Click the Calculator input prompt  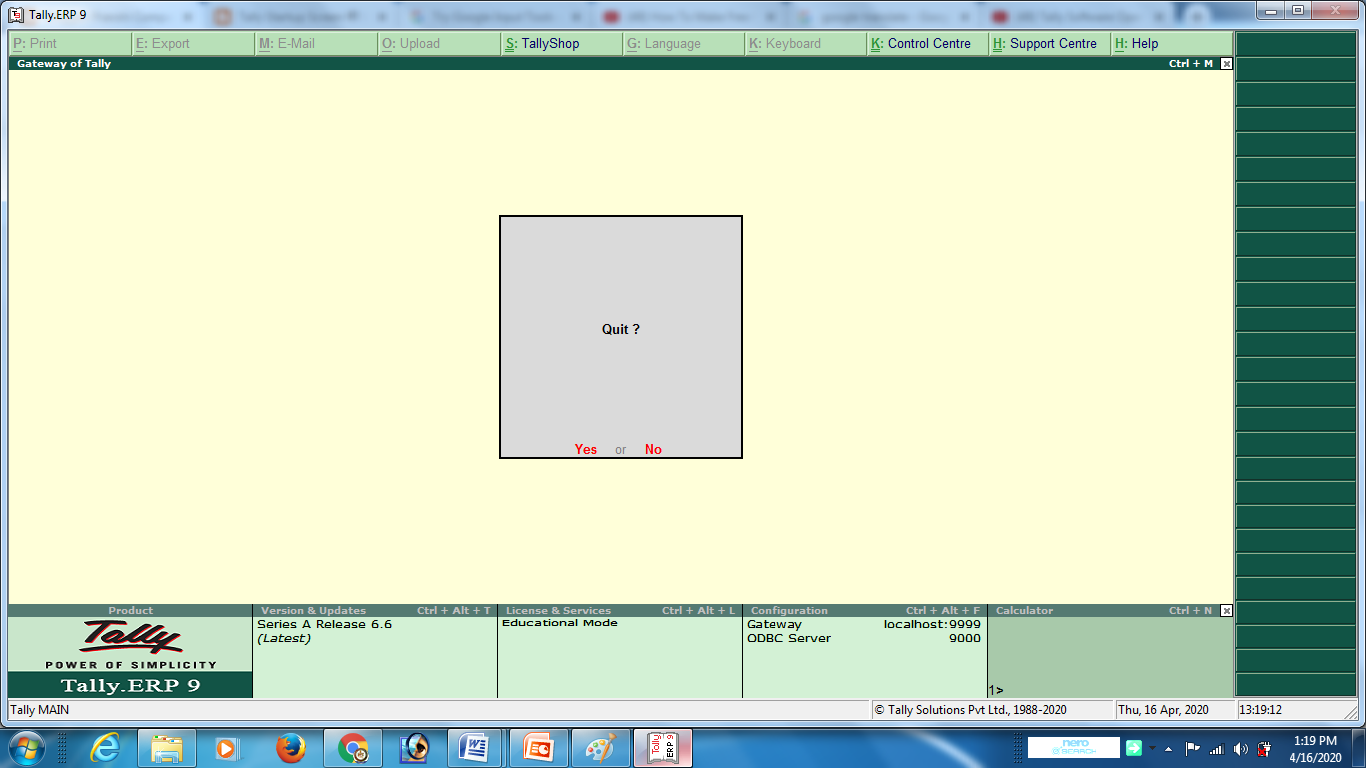[x=996, y=690]
